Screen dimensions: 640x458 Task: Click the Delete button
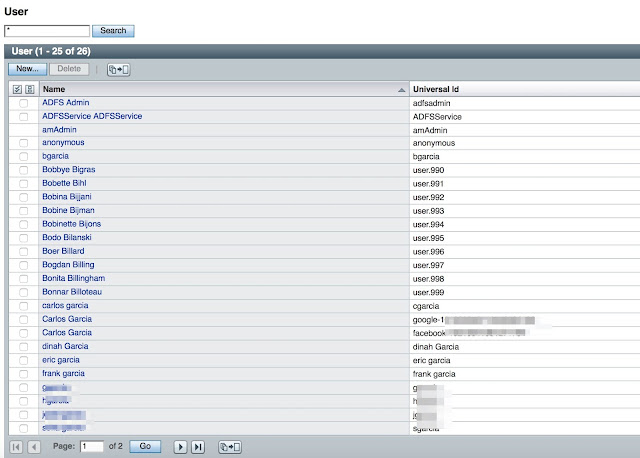pos(69,69)
